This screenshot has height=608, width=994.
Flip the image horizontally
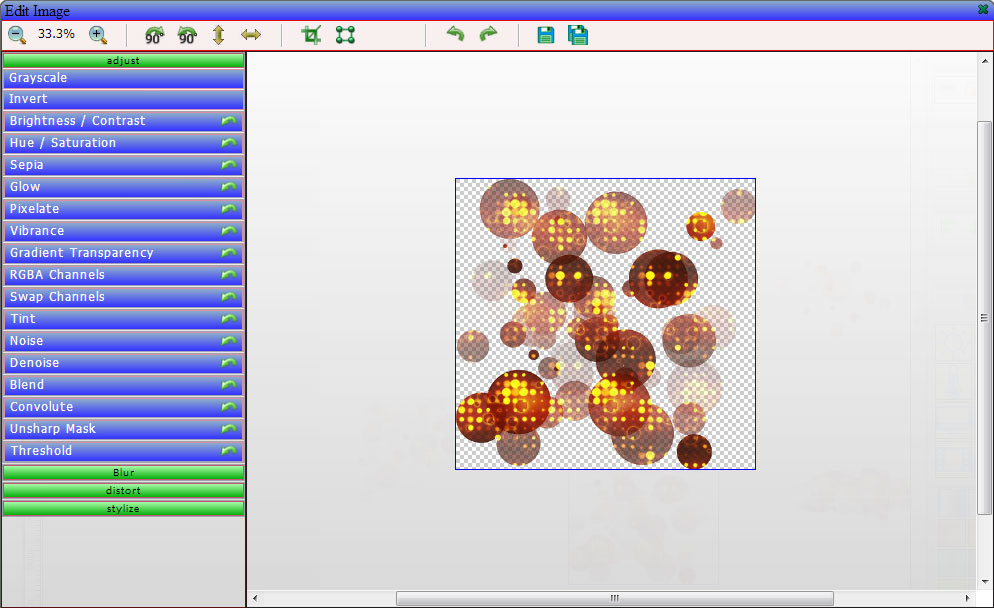(251, 36)
